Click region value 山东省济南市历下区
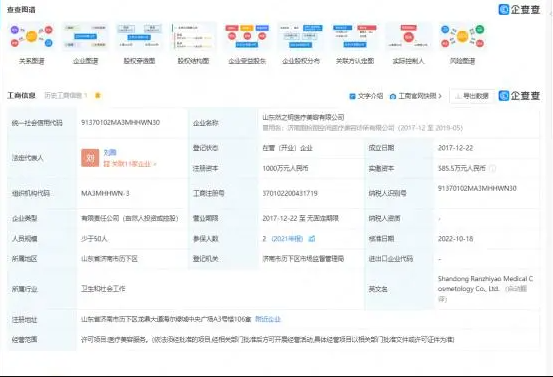This screenshot has height=377, width=553. tap(109, 259)
